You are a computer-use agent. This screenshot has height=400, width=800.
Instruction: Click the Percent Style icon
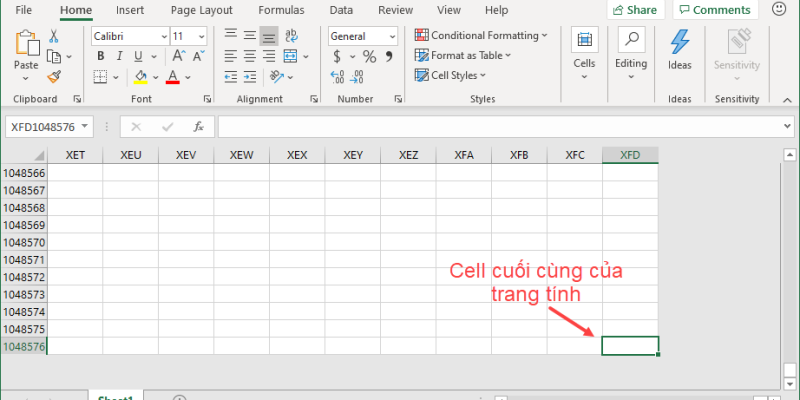pos(369,56)
